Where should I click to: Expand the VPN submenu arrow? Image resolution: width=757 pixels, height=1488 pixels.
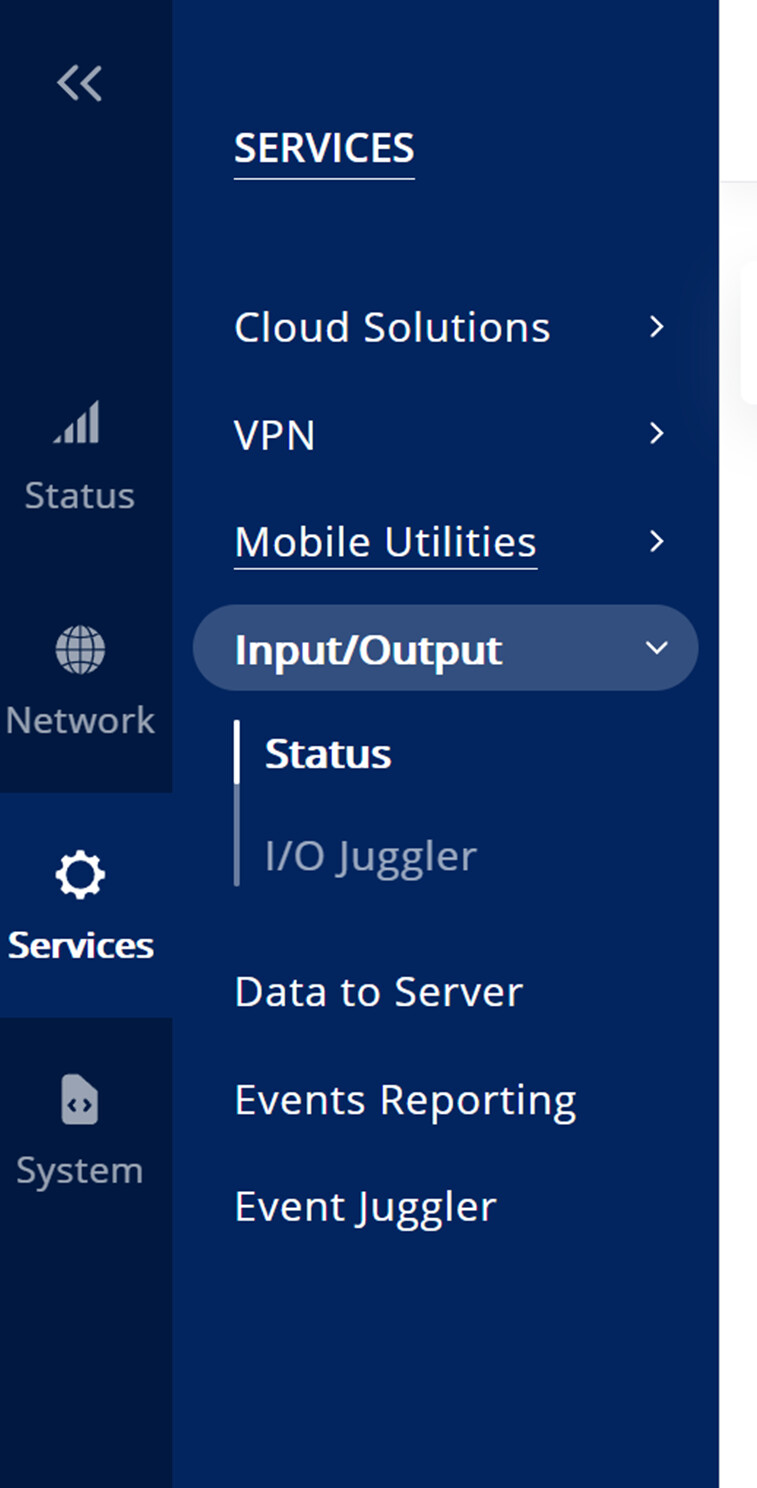coord(657,433)
